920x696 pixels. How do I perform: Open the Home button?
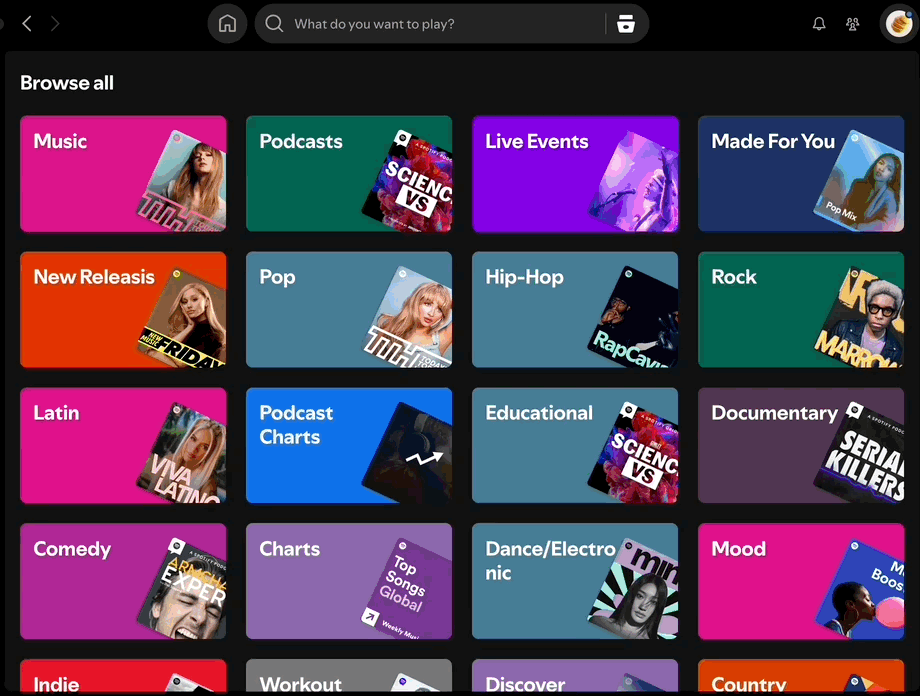227,23
